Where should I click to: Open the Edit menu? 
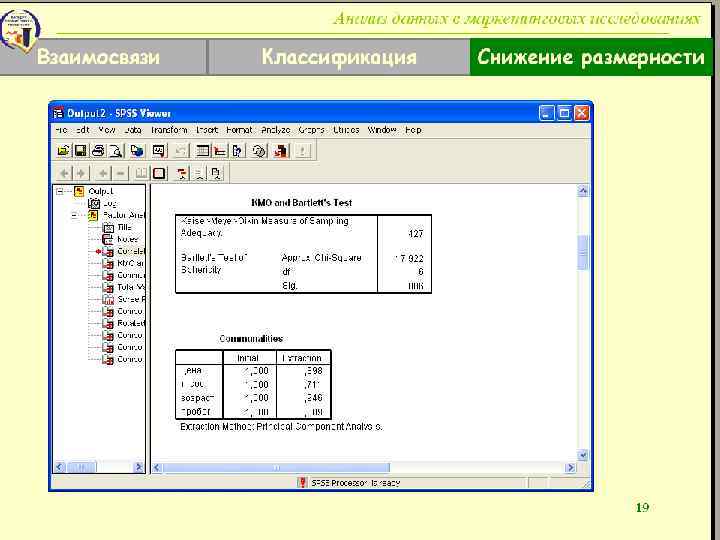pos(83,130)
